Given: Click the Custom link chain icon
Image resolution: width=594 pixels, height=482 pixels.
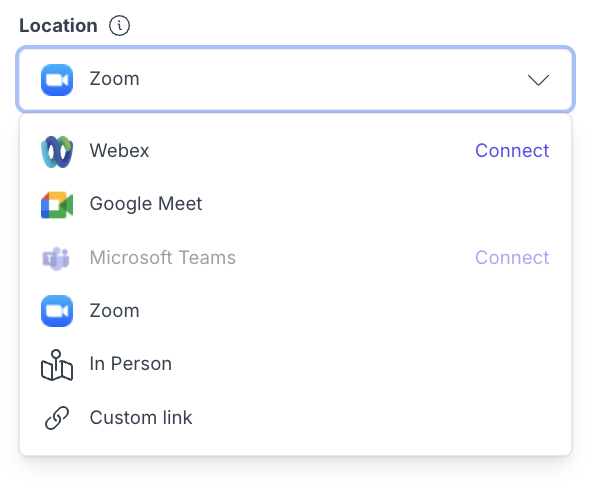Looking at the screenshot, I should click(x=57, y=418).
